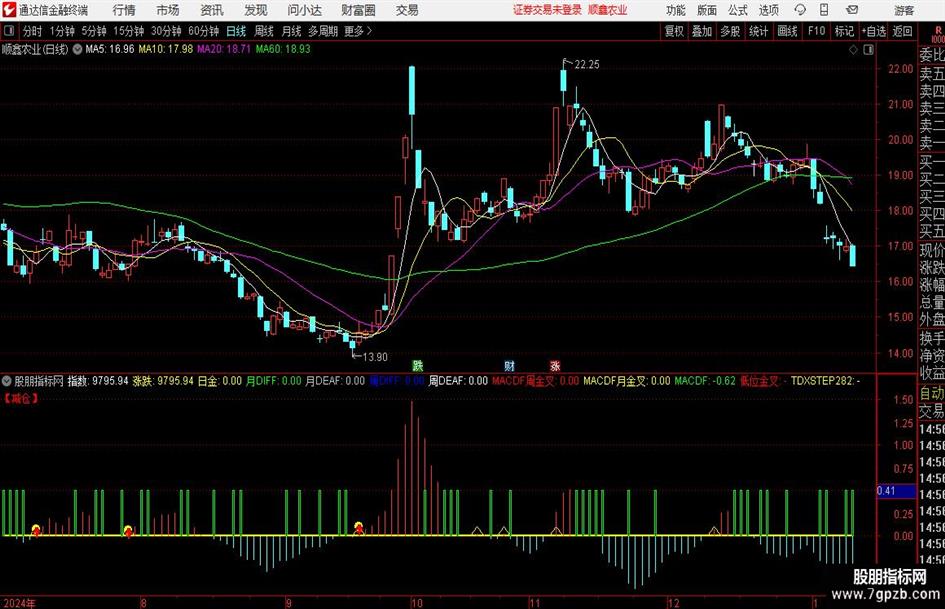Switch to 月线 monthly period tab
The width and height of the screenshot is (945, 609).
click(292, 31)
